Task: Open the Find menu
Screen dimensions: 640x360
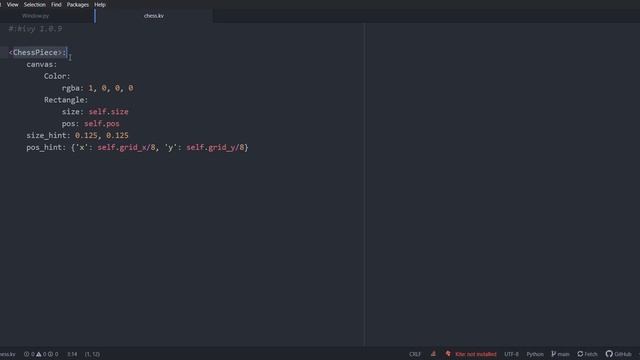Action: click(56, 4)
